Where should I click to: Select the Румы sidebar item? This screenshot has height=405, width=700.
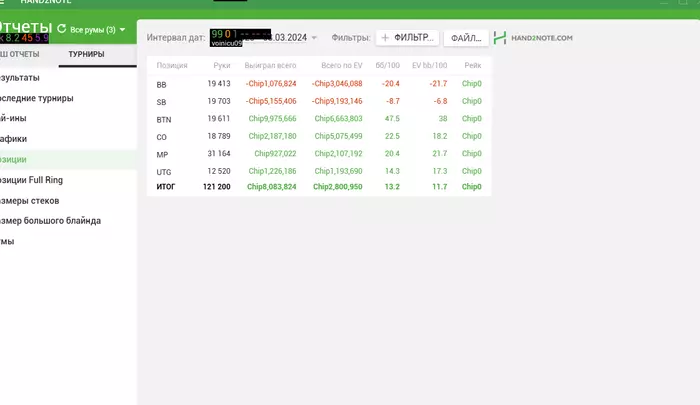point(7,242)
